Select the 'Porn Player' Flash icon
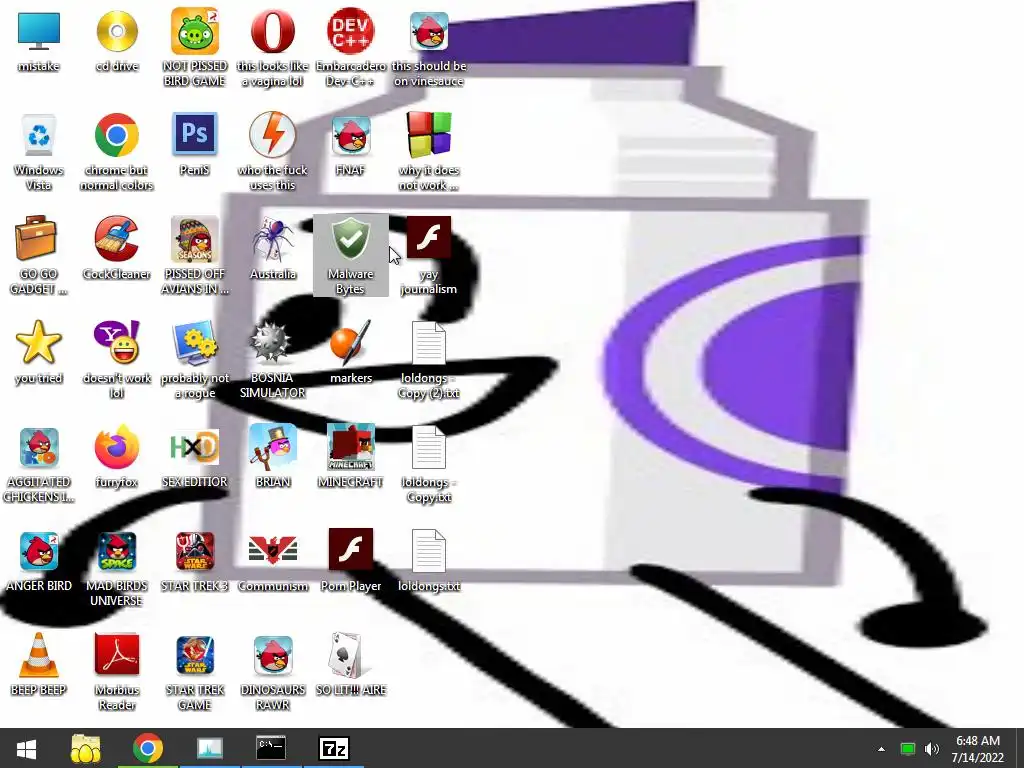This screenshot has width=1024, height=768. [x=351, y=550]
